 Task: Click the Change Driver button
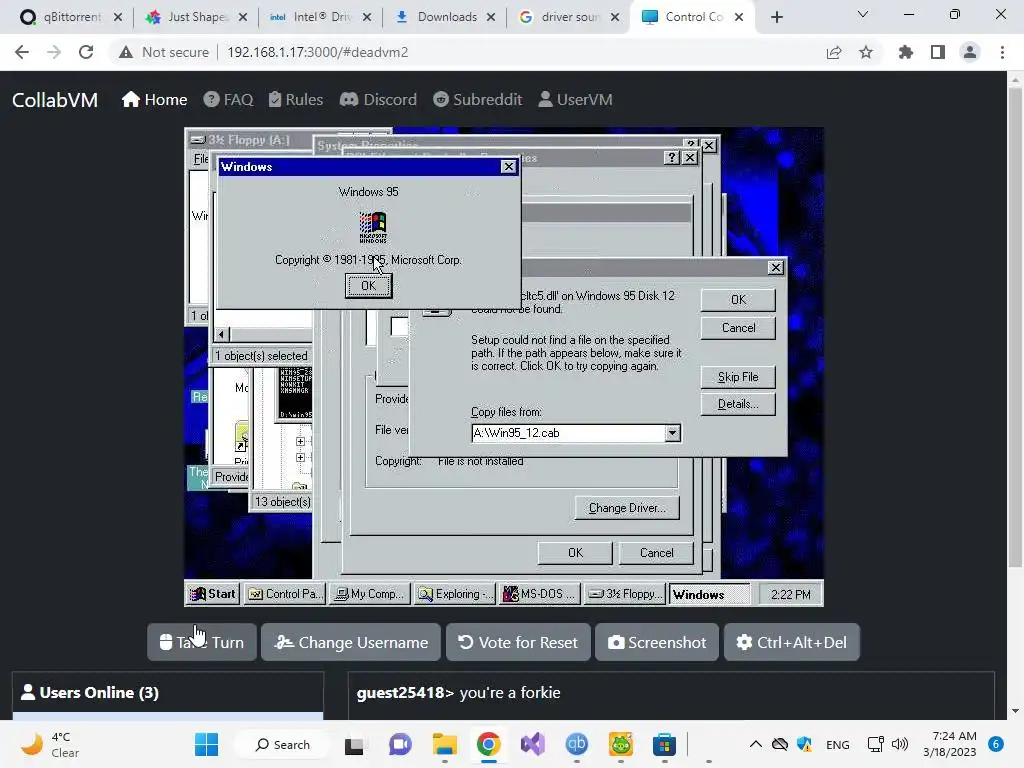pos(627,508)
